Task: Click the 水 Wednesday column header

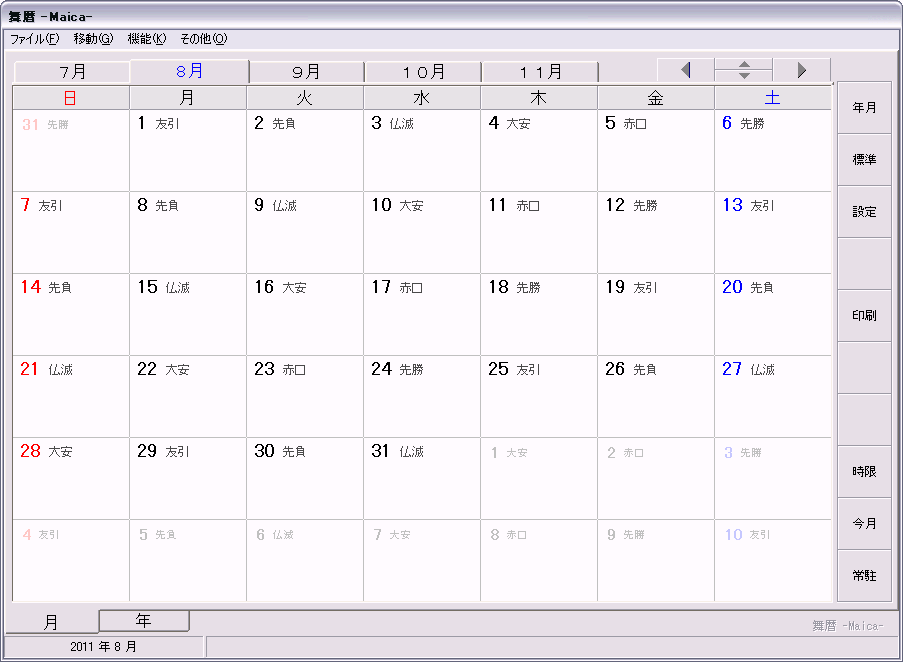Action: point(422,98)
